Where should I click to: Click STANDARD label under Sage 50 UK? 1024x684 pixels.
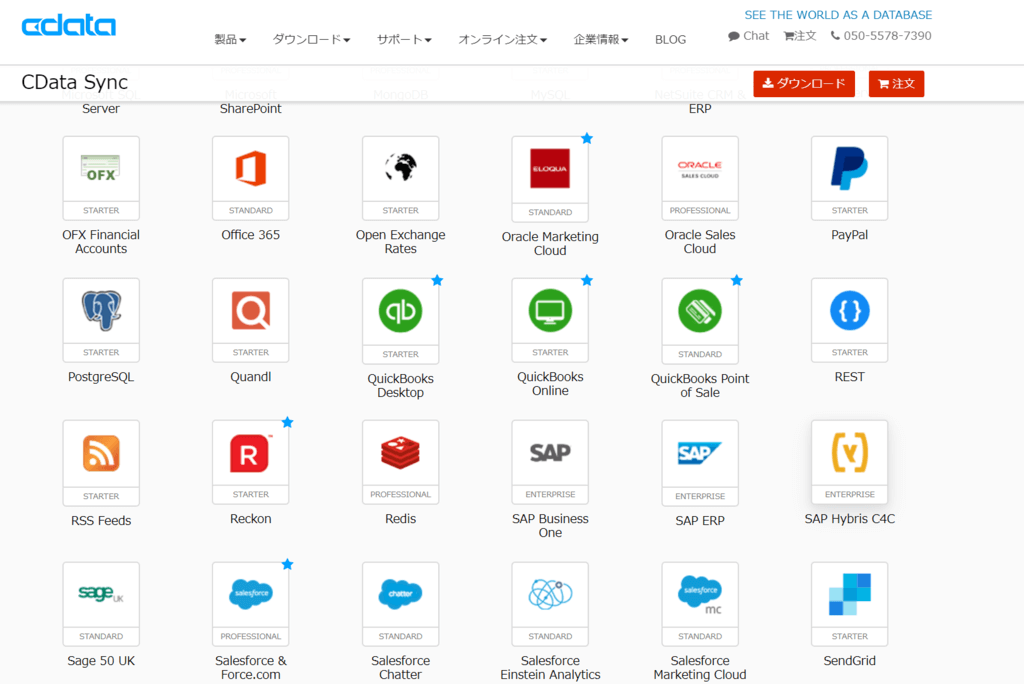101,636
